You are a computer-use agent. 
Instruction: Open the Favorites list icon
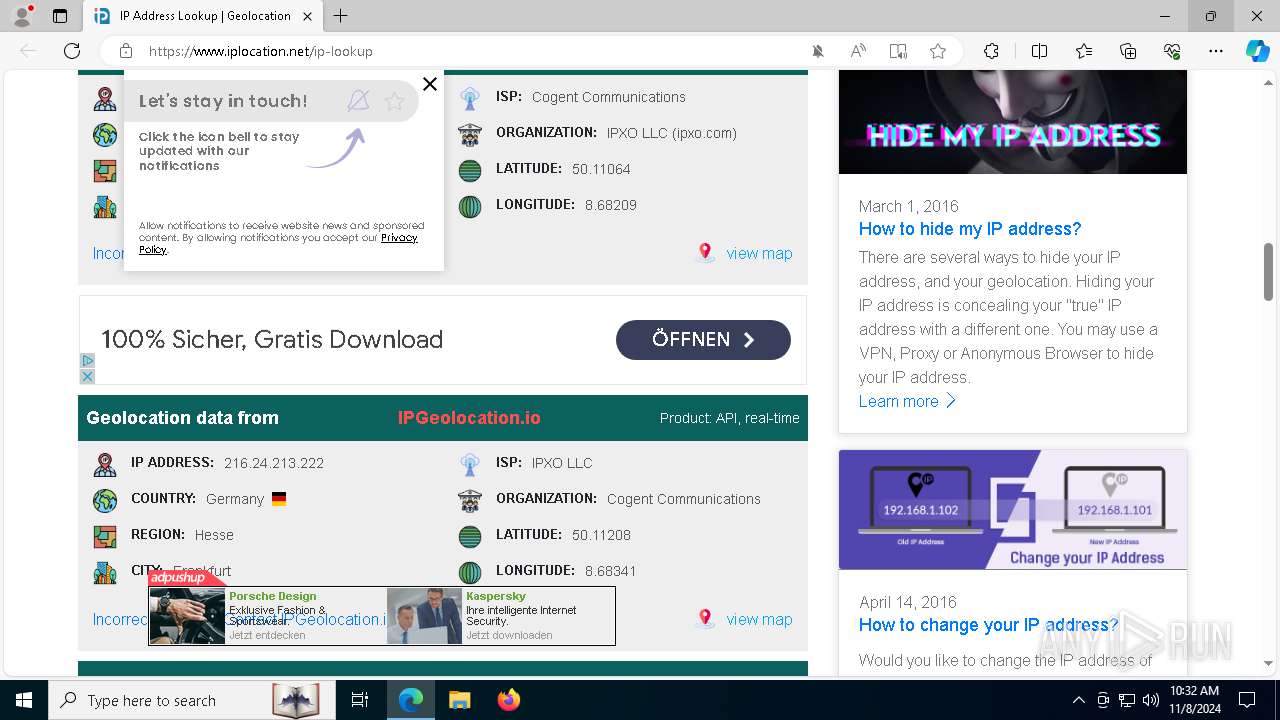pos(1084,51)
